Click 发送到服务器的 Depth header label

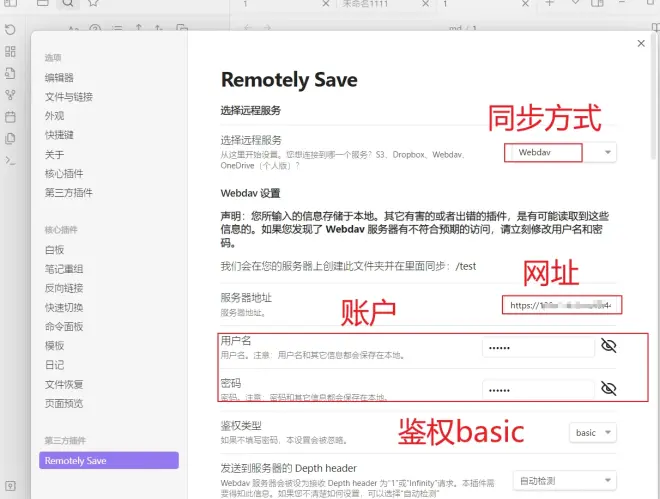point(289,468)
